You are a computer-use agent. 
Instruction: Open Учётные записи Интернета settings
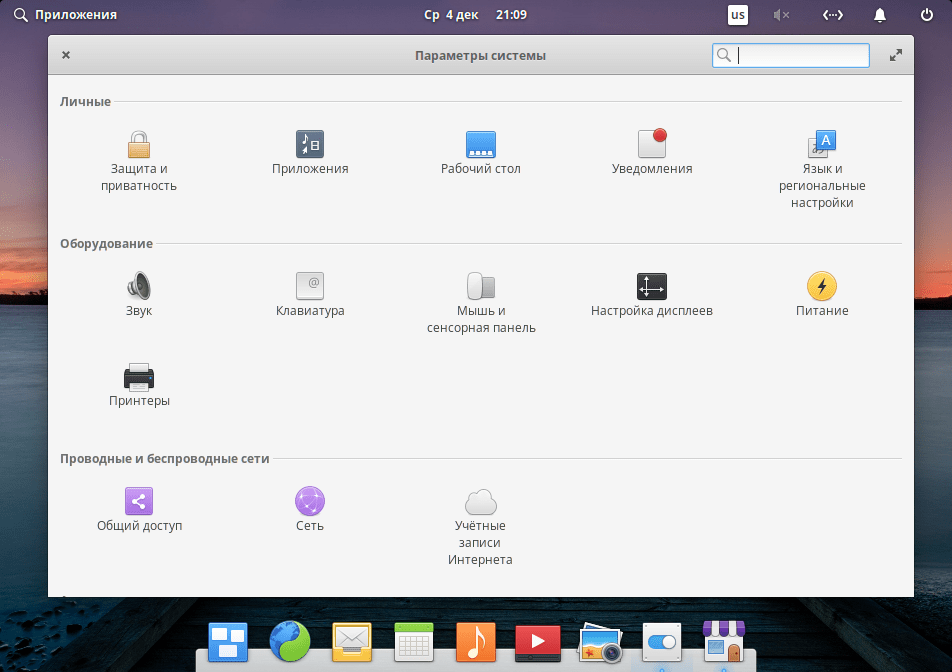pos(481,502)
